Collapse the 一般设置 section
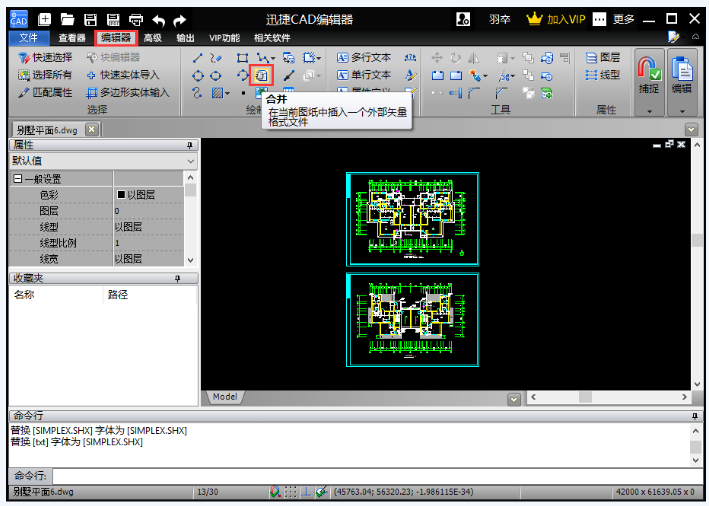 point(18,179)
